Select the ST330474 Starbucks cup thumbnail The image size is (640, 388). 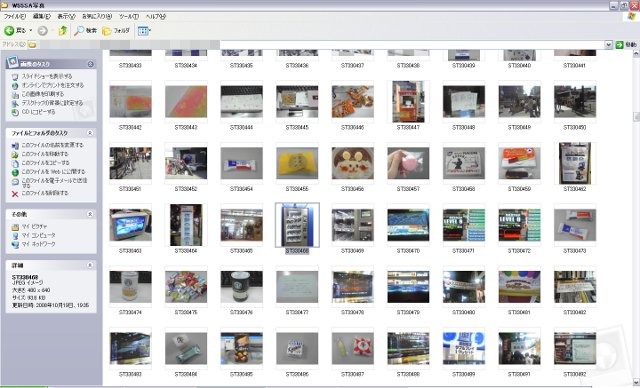click(130, 286)
